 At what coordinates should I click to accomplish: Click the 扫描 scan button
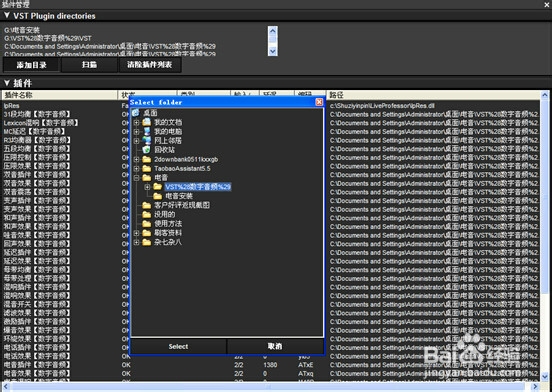[89, 65]
